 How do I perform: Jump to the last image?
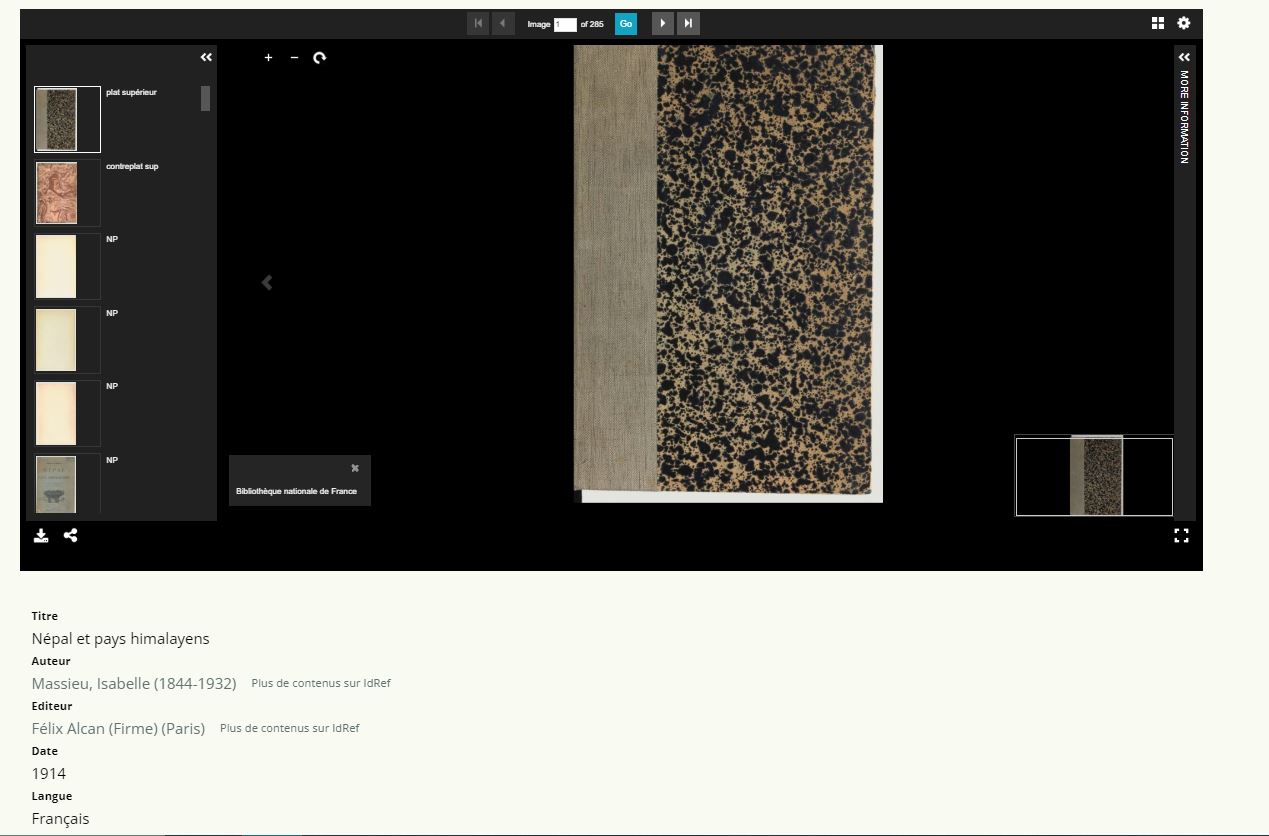pyautogui.click(x=688, y=23)
